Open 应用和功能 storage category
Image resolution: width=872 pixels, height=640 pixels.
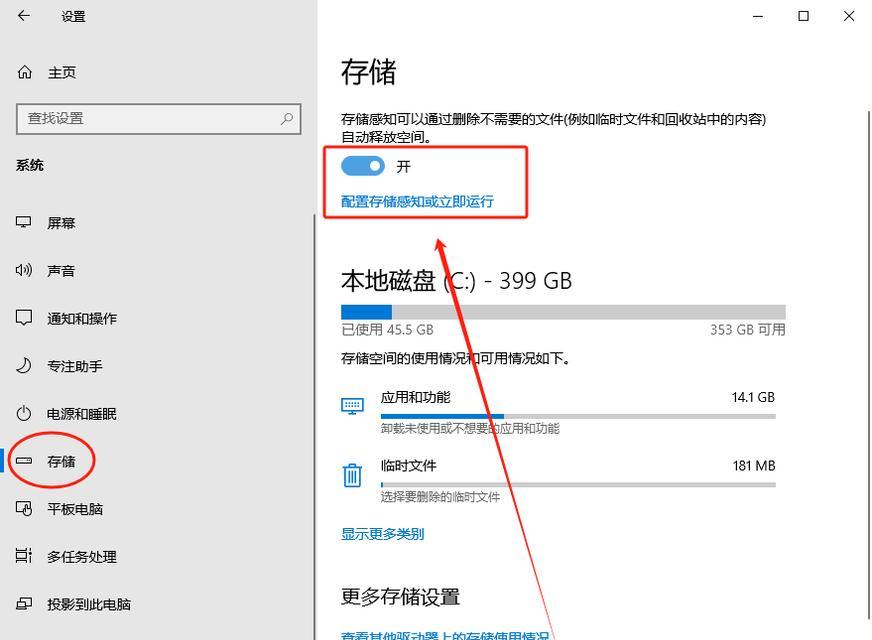tap(558, 412)
